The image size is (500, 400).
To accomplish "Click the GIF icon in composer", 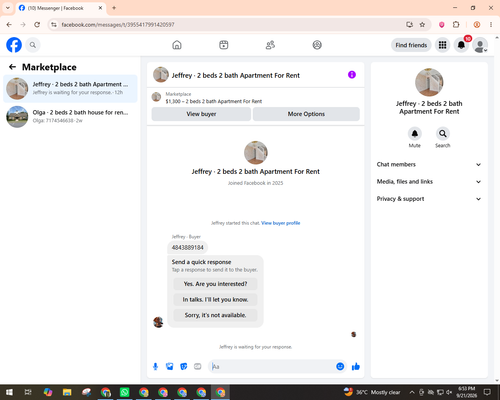I will click(x=198, y=367).
